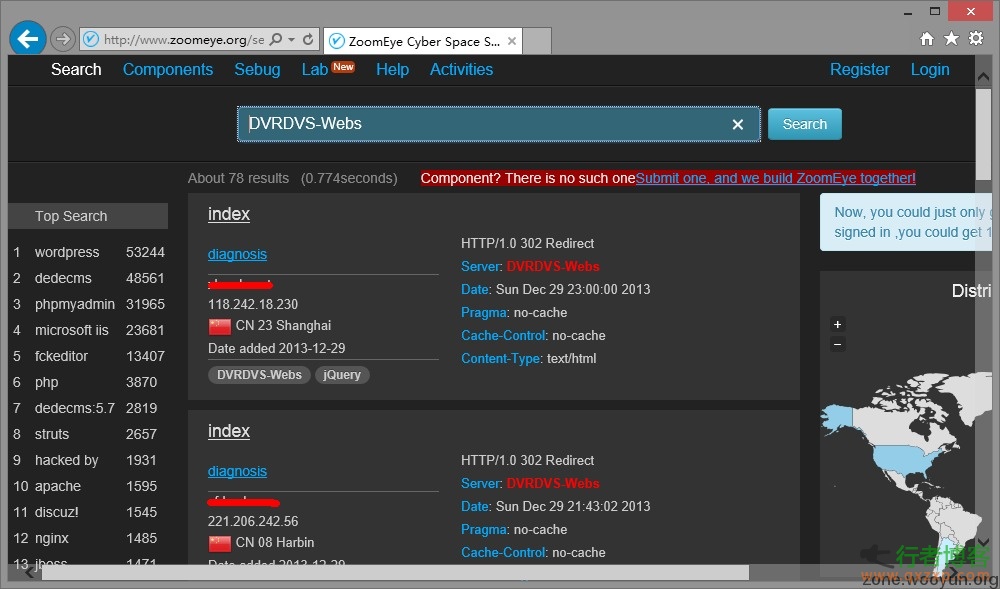Open a new blank browser tab
Viewport: 1000px width, 589px height.
537,41
